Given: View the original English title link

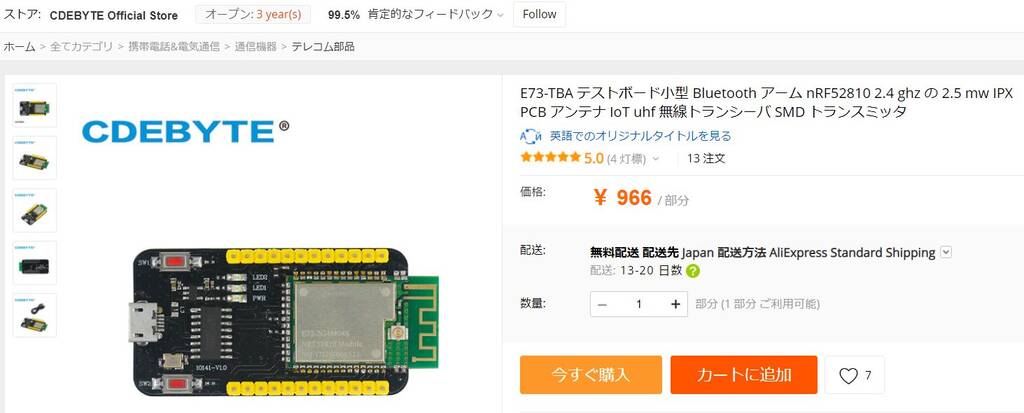Looking at the screenshot, I should coord(640,136).
